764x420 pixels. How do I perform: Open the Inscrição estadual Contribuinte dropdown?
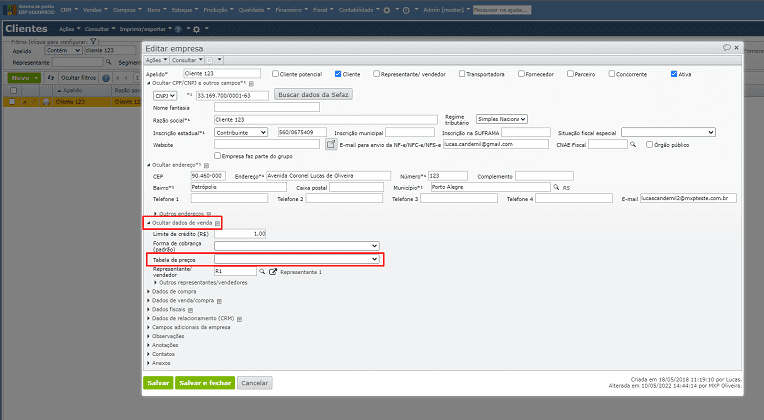241,133
